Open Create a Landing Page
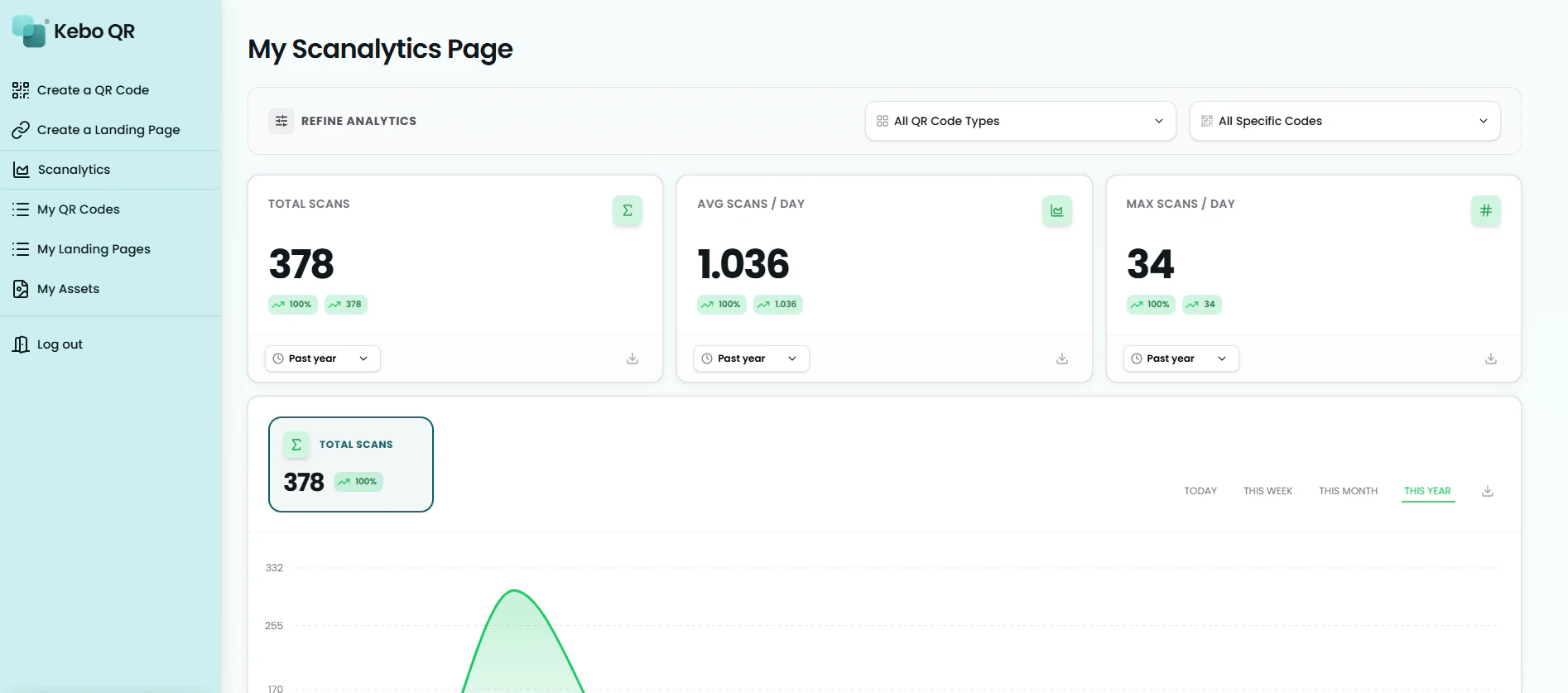 pyautogui.click(x=110, y=130)
